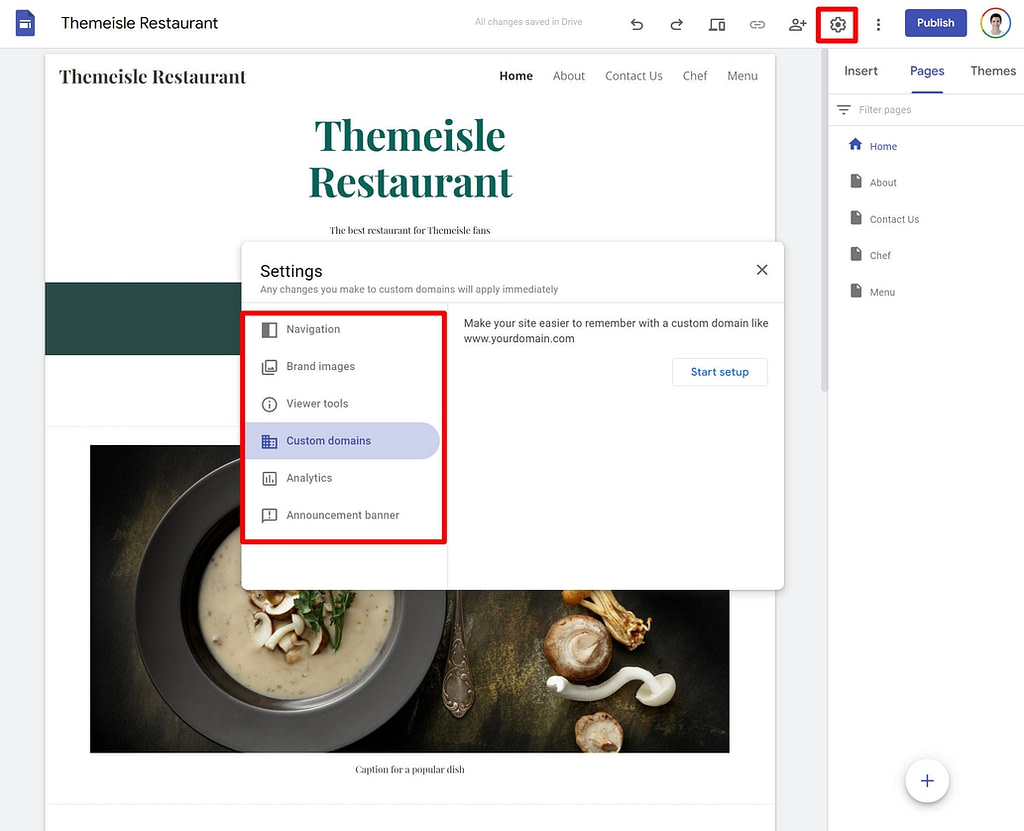The width and height of the screenshot is (1024, 831).
Task: Open the more options three-dot menu
Action: [878, 24]
